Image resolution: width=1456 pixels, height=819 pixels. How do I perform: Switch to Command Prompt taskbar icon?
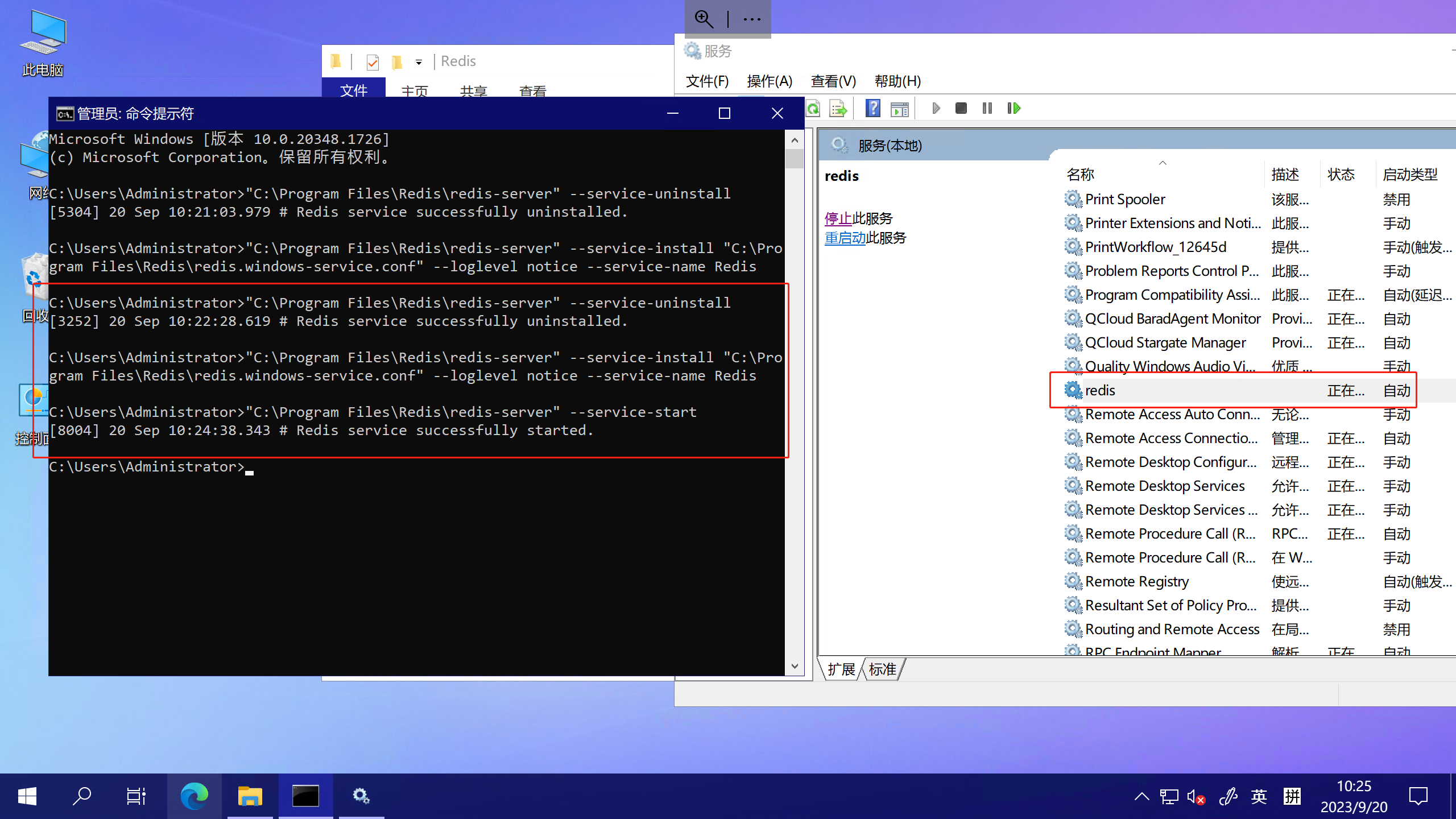[x=305, y=796]
